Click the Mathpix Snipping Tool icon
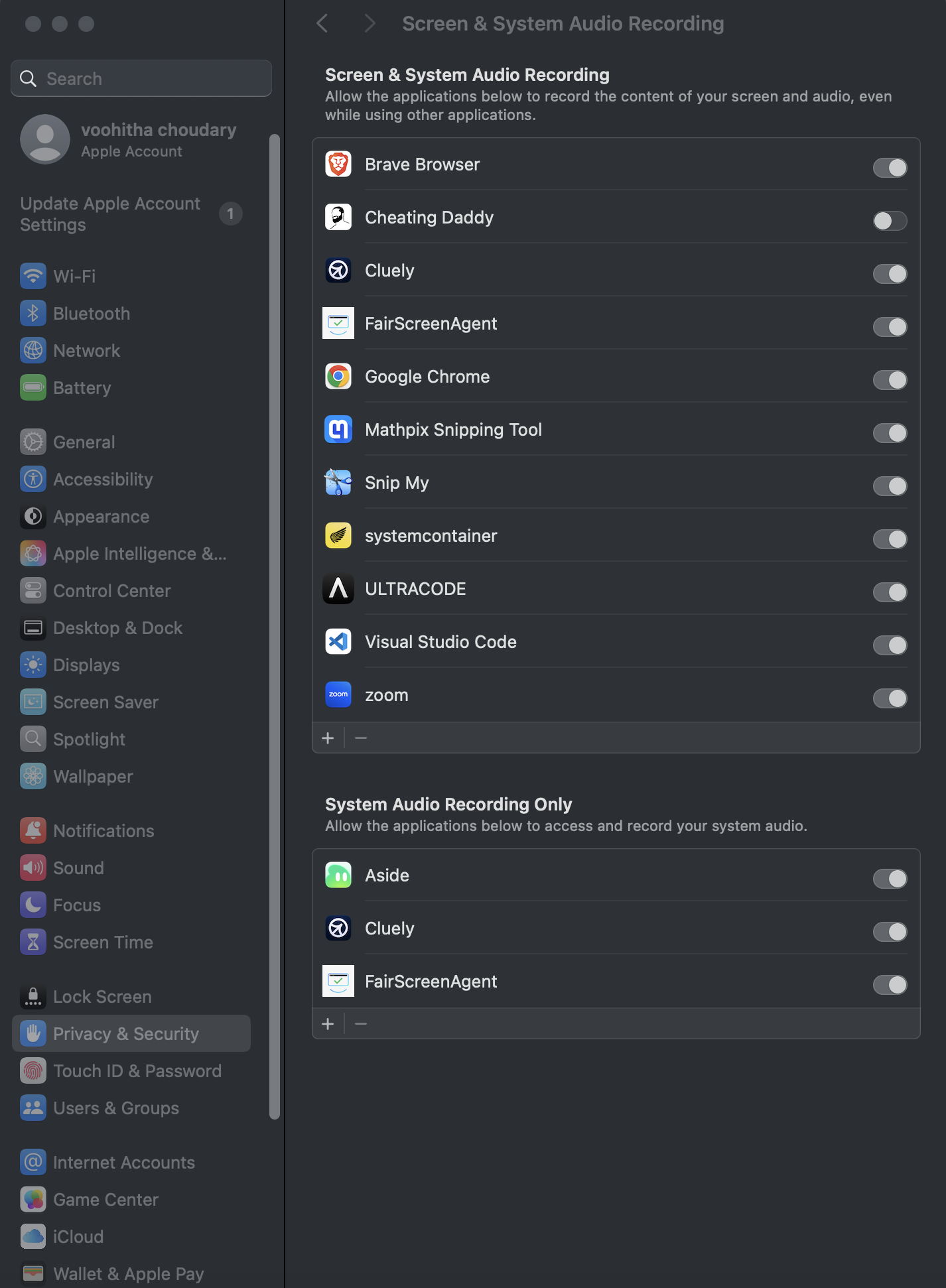Viewport: 946px width, 1288px height. (338, 430)
